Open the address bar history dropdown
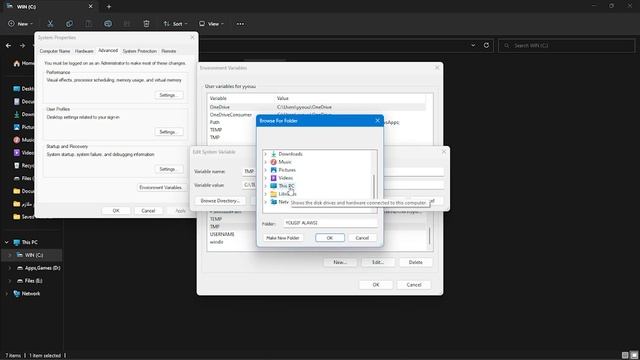This screenshot has height=360, width=640. [x=473, y=45]
